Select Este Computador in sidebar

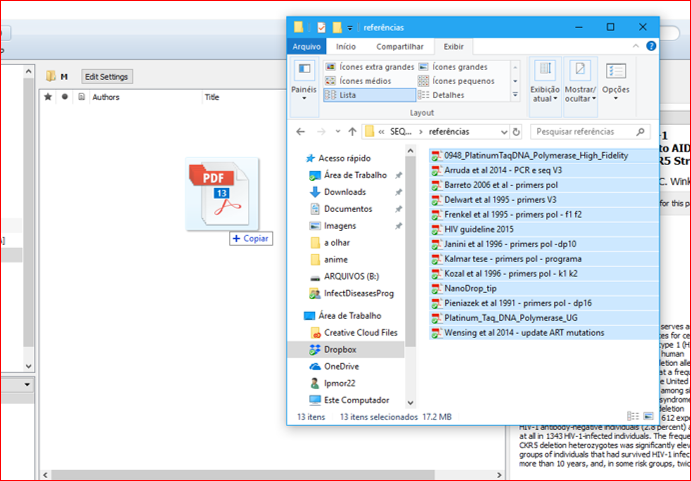pyautogui.click(x=357, y=400)
